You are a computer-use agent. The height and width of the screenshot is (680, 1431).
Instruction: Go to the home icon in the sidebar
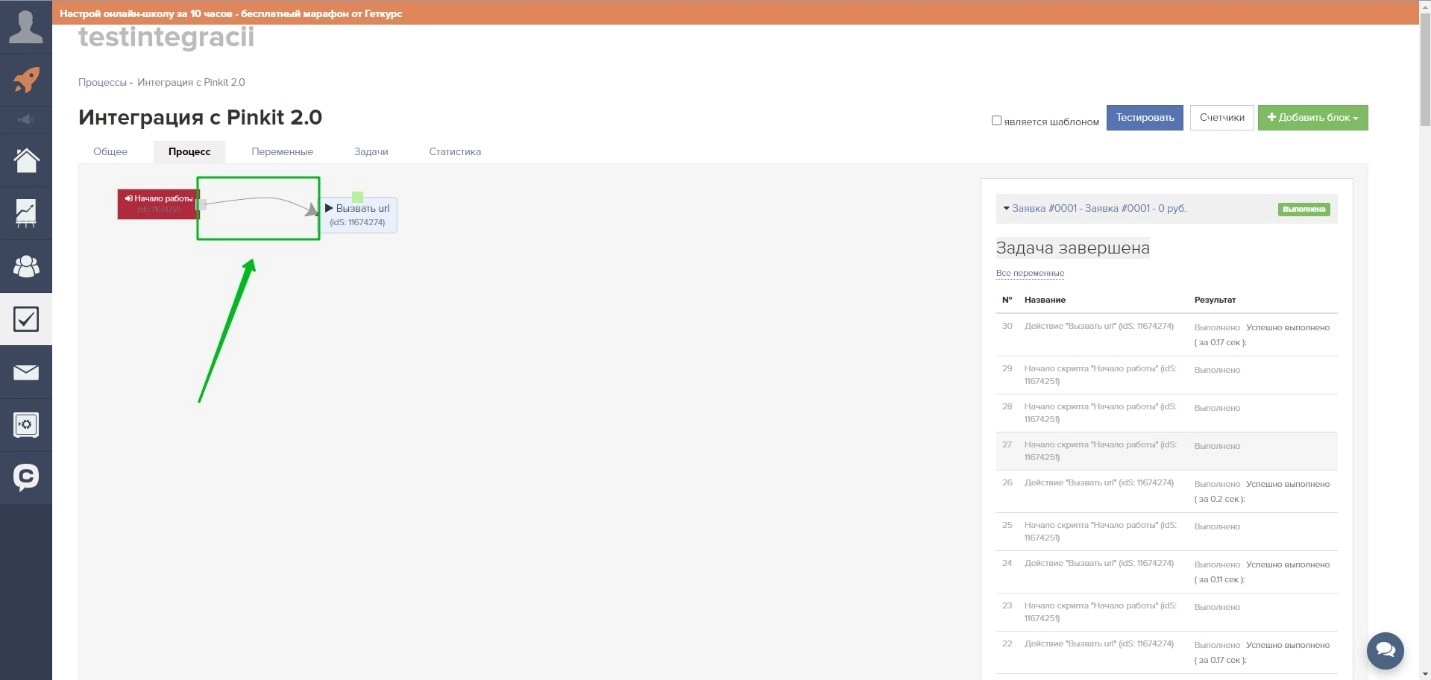pos(26,160)
